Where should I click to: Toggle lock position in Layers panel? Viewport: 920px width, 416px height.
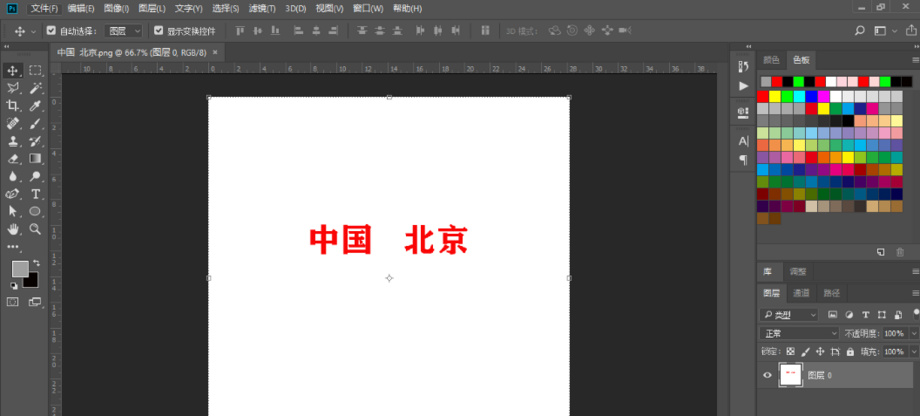(820, 351)
